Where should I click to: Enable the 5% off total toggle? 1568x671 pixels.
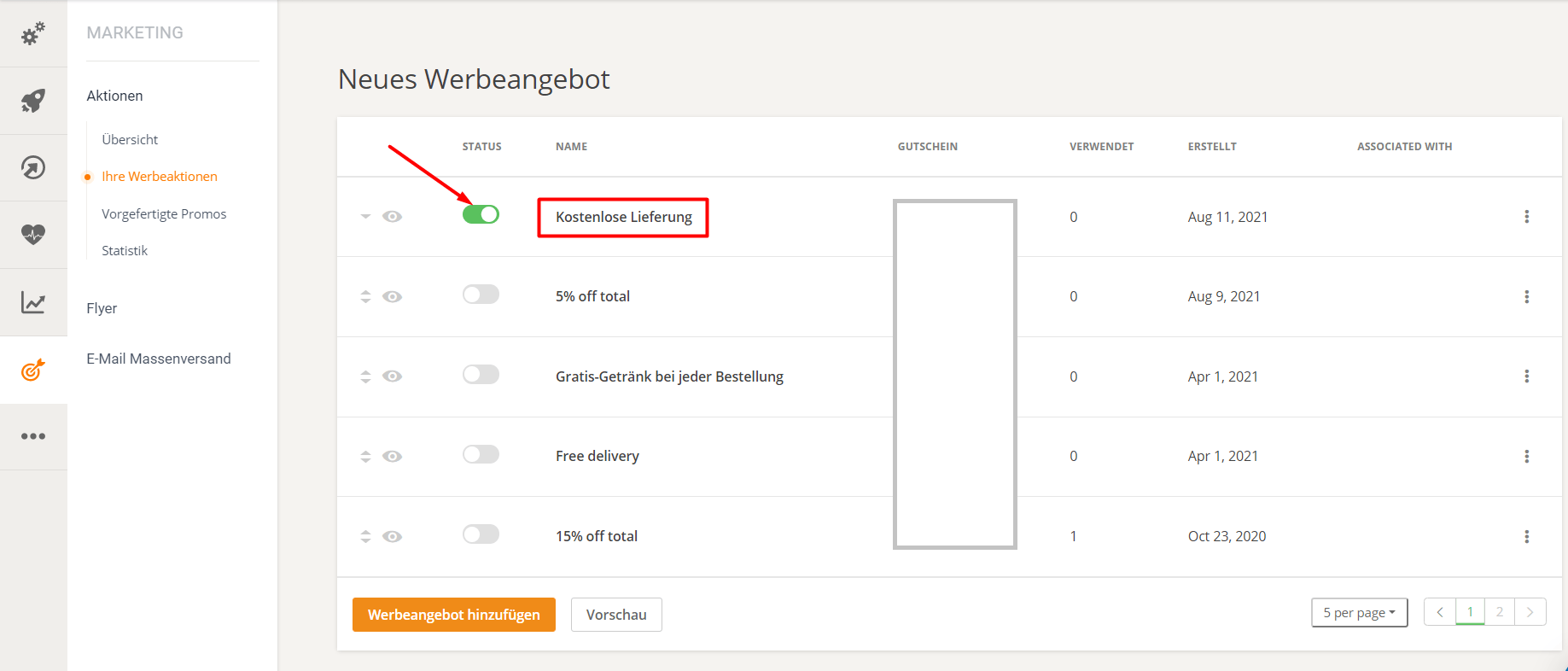(481, 295)
